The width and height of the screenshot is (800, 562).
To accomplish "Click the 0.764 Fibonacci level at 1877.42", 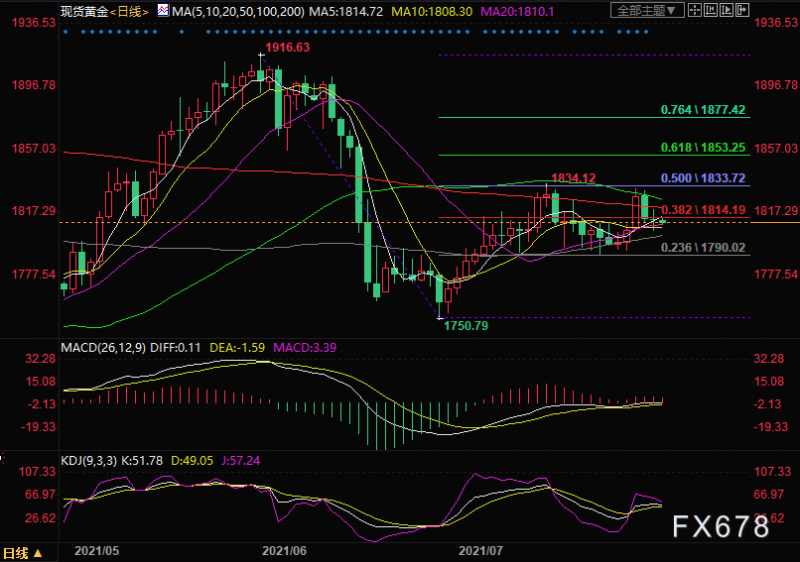I will [x=703, y=110].
